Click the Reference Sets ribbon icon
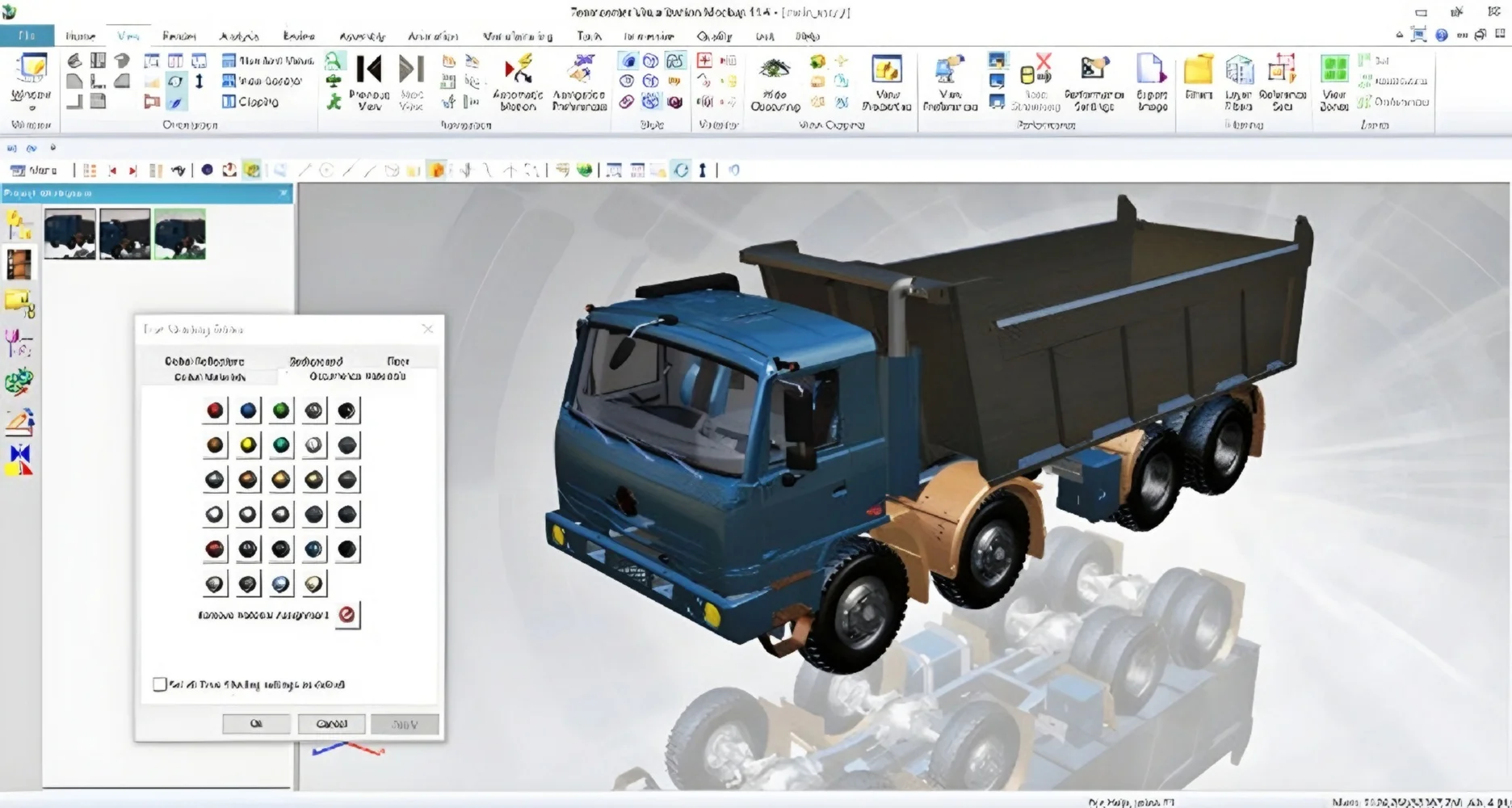This screenshot has height=808, width=1512. [1281, 71]
